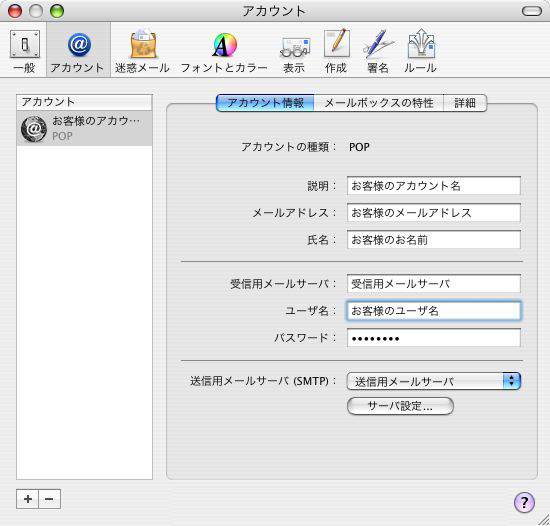The height and width of the screenshot is (526, 550).
Task: Open the 作成 composing preferences
Action: 336,51
